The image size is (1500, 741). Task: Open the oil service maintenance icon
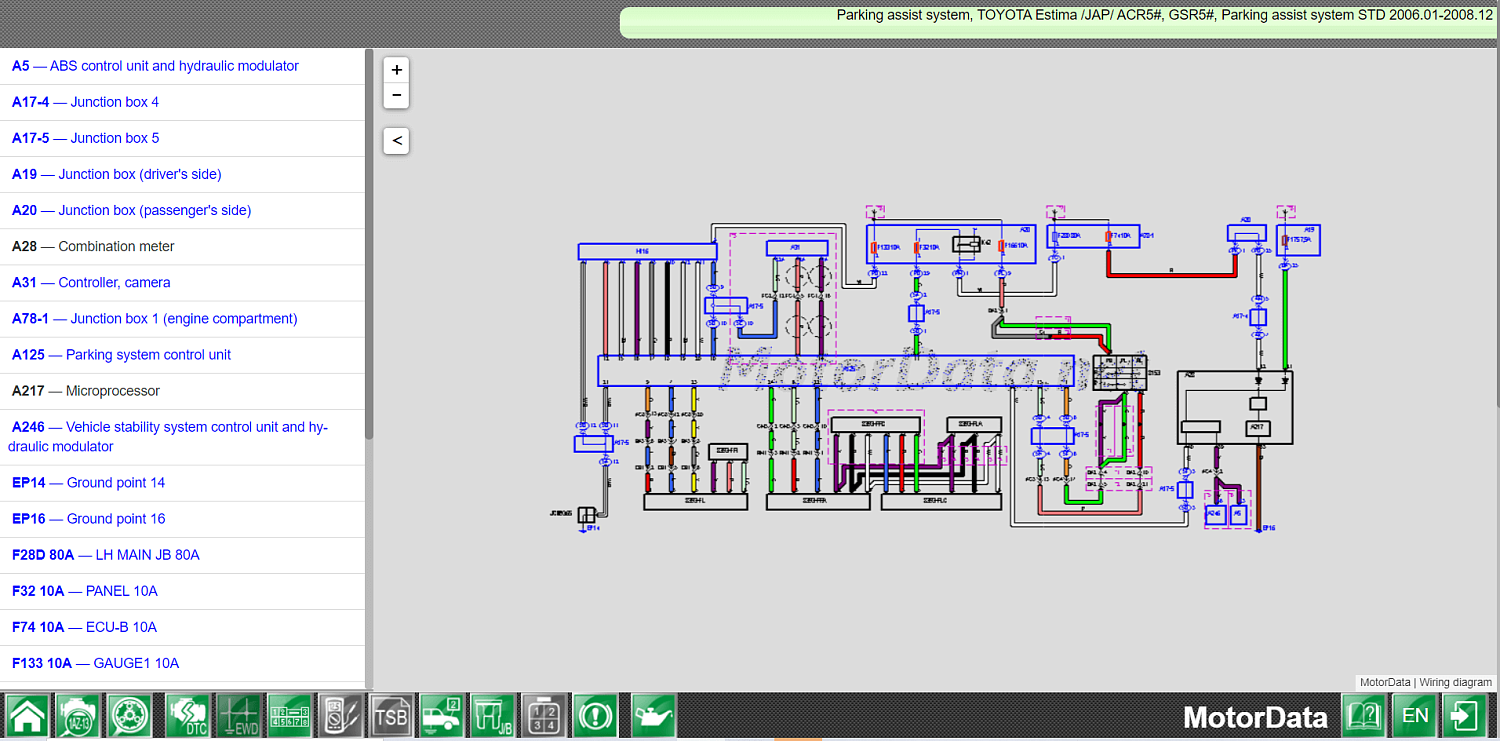tap(653, 715)
